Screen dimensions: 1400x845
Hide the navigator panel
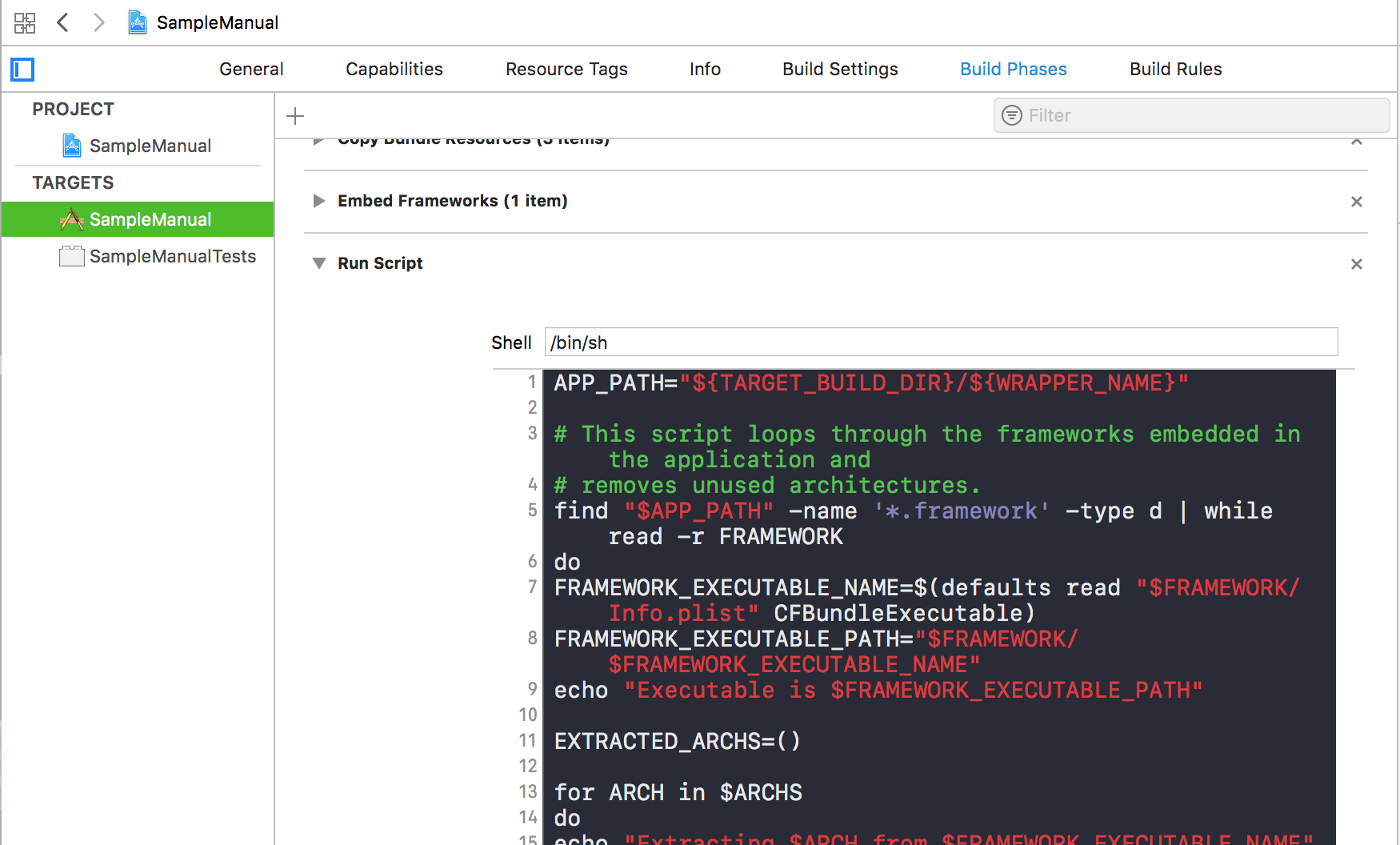tap(22, 70)
